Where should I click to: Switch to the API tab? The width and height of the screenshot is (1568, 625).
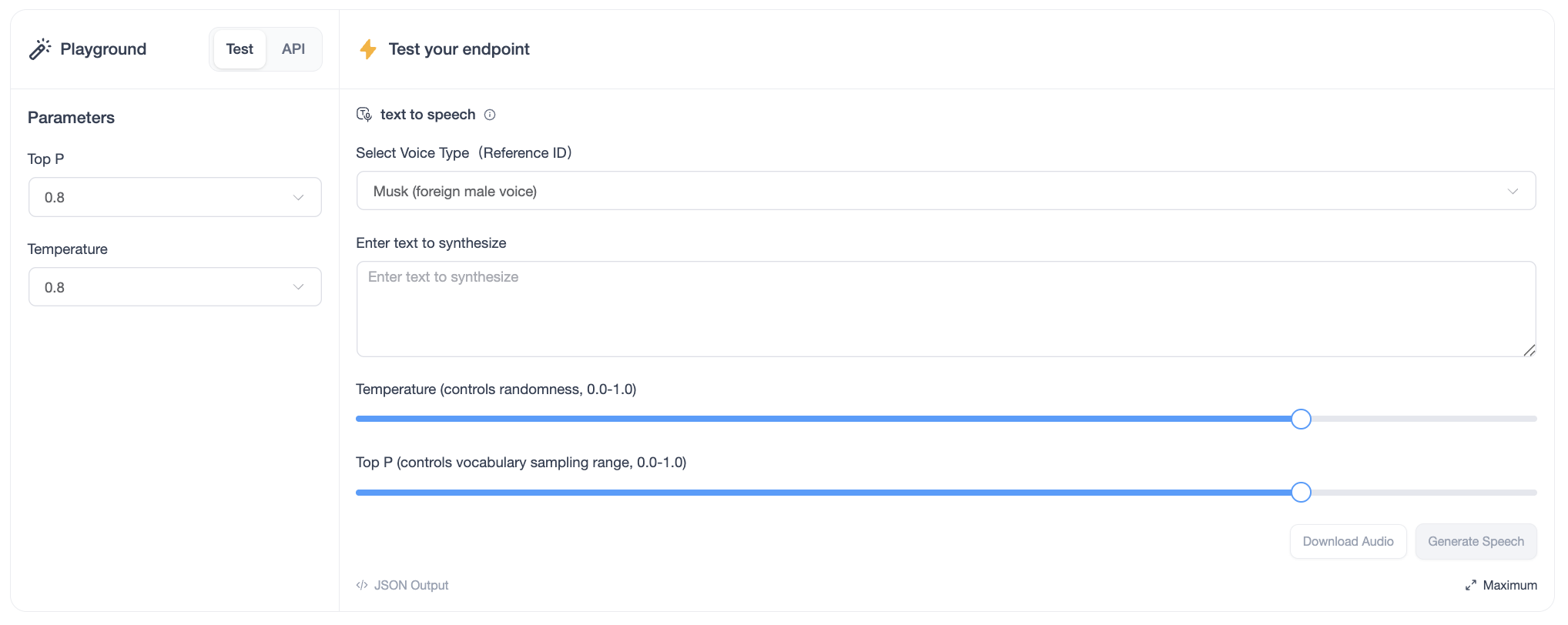pos(293,49)
